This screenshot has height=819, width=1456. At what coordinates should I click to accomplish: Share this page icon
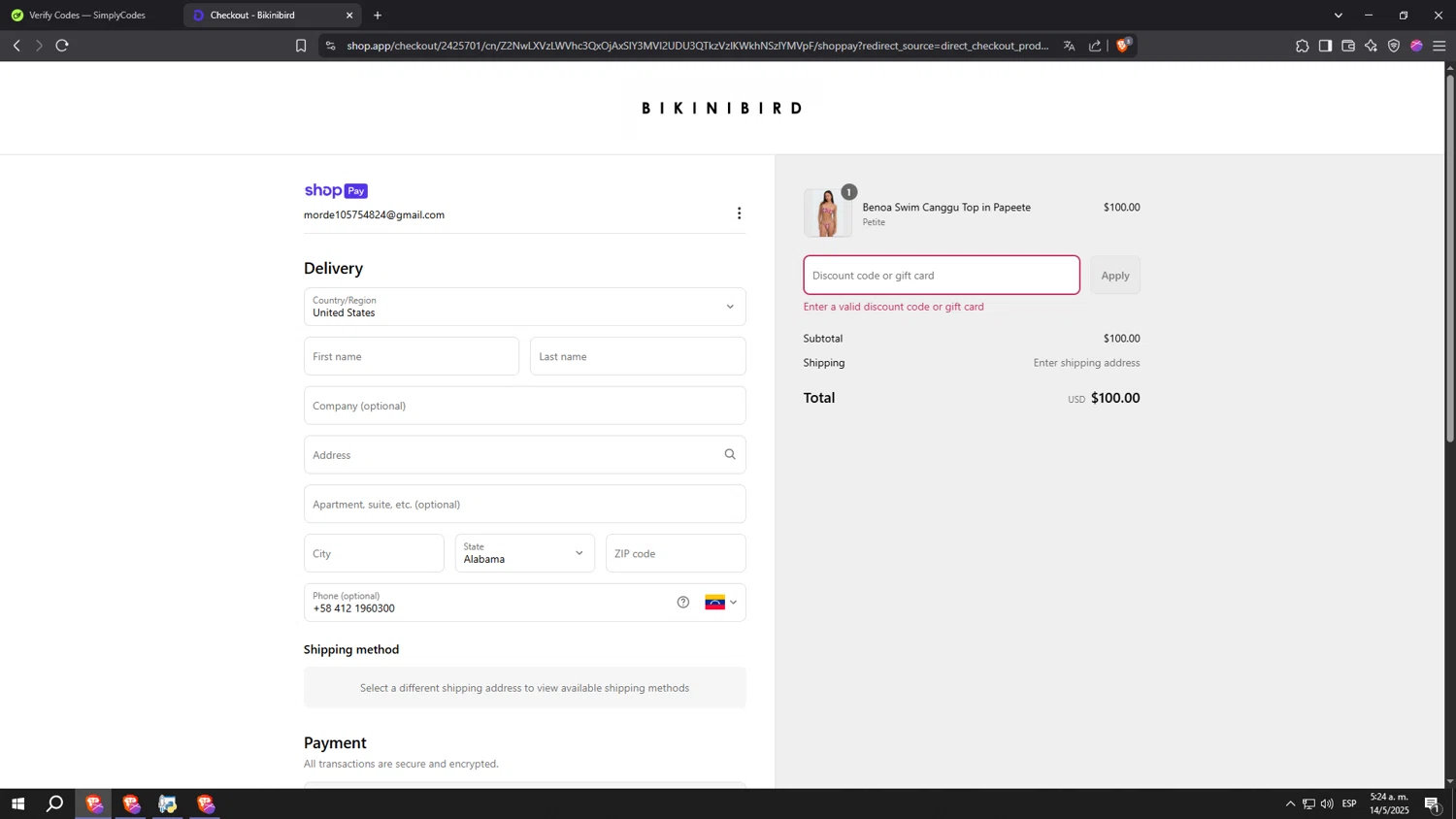(x=1095, y=46)
